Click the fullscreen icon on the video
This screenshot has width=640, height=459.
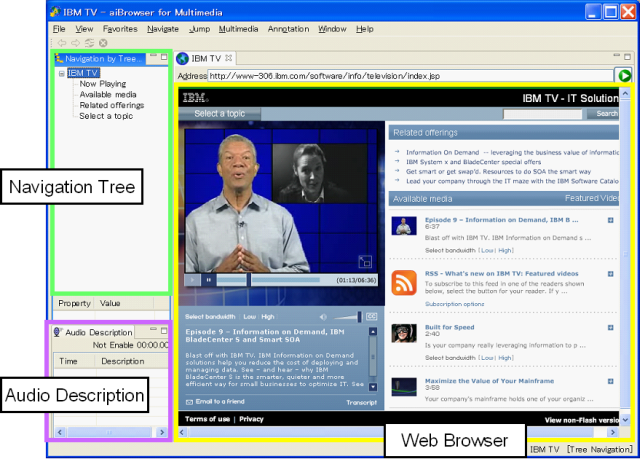365,262
